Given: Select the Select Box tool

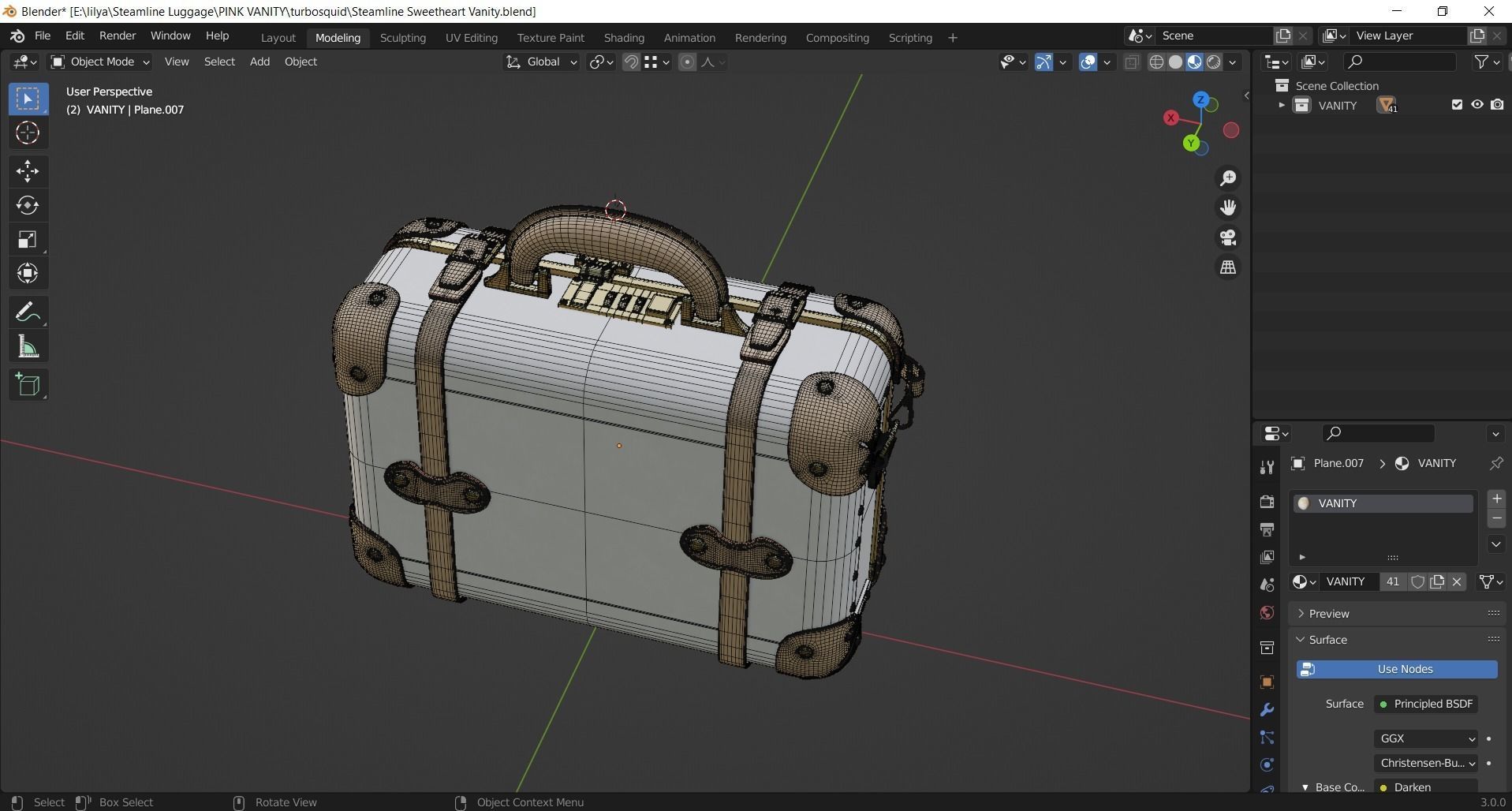Looking at the screenshot, I should coord(28,99).
